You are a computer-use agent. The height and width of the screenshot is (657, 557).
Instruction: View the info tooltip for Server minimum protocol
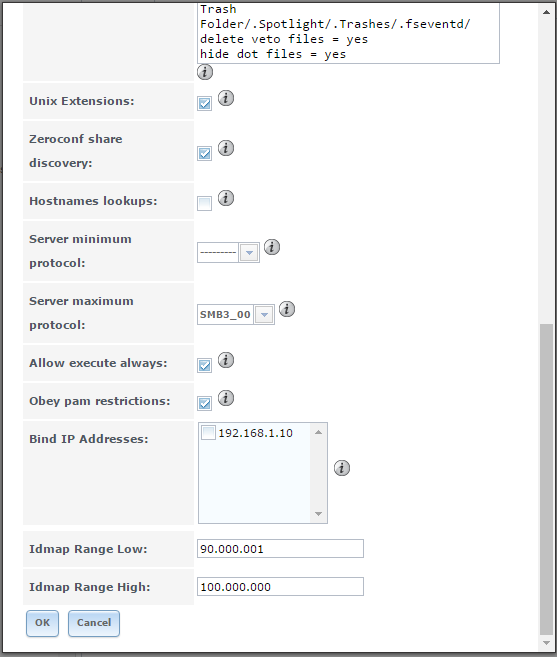[x=272, y=247]
